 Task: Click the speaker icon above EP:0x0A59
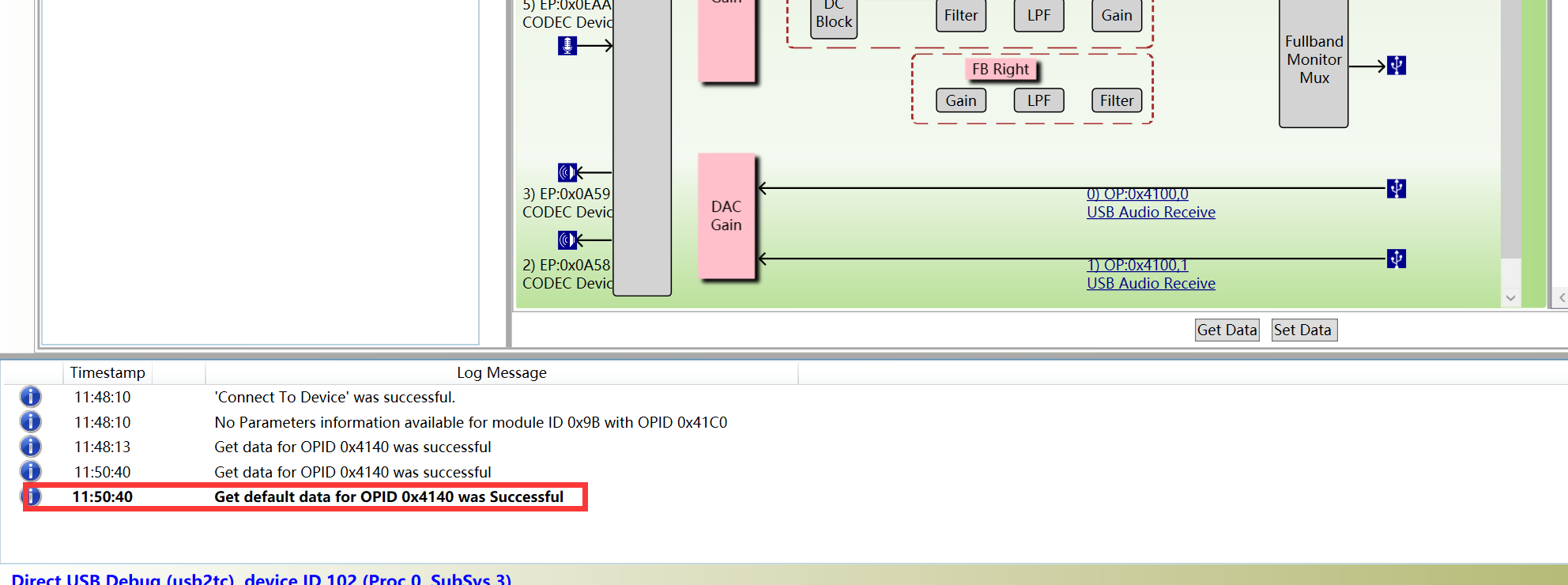567,172
